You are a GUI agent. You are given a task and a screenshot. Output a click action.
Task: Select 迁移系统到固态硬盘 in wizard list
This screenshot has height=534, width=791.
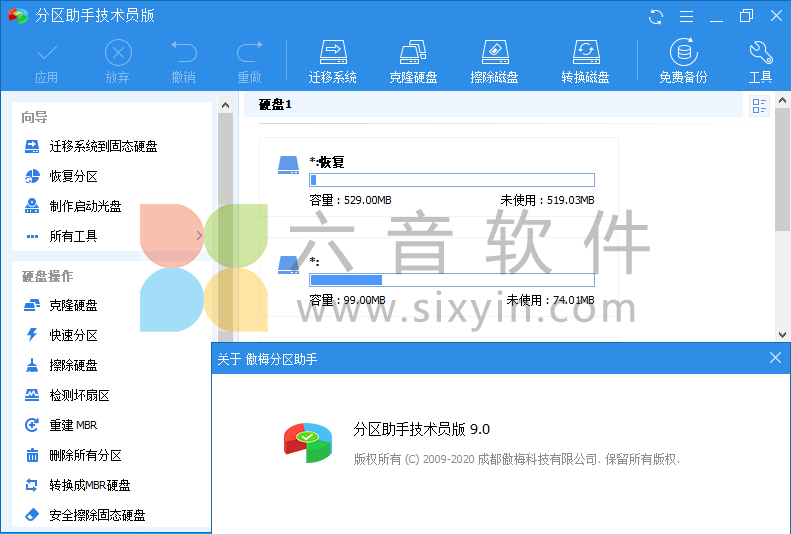[x=103, y=146]
